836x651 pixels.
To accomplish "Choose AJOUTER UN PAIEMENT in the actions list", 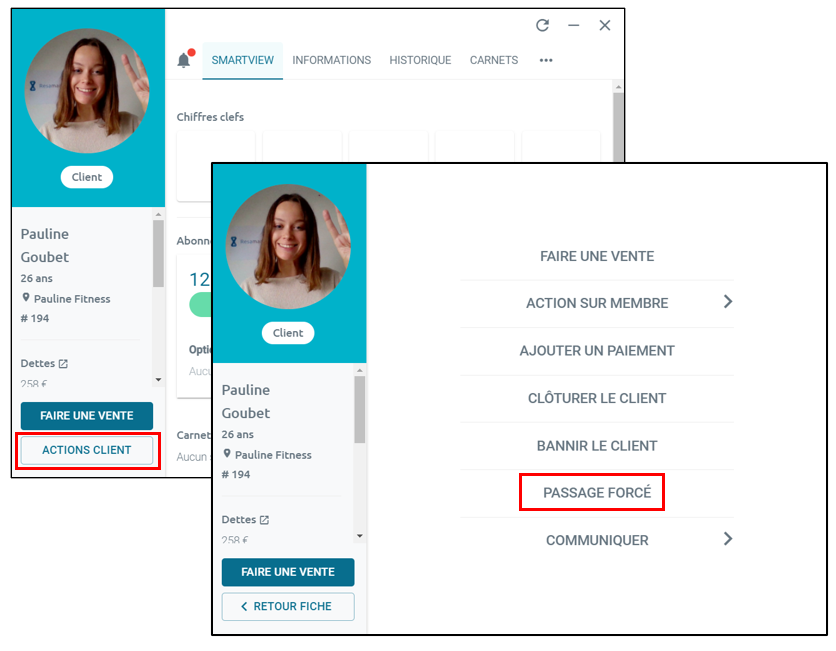I will 597,351.
